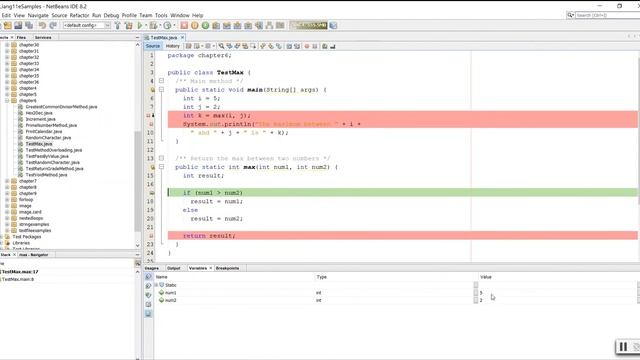
Task: Switch to the Breakpoints tab
Action: 227,268
